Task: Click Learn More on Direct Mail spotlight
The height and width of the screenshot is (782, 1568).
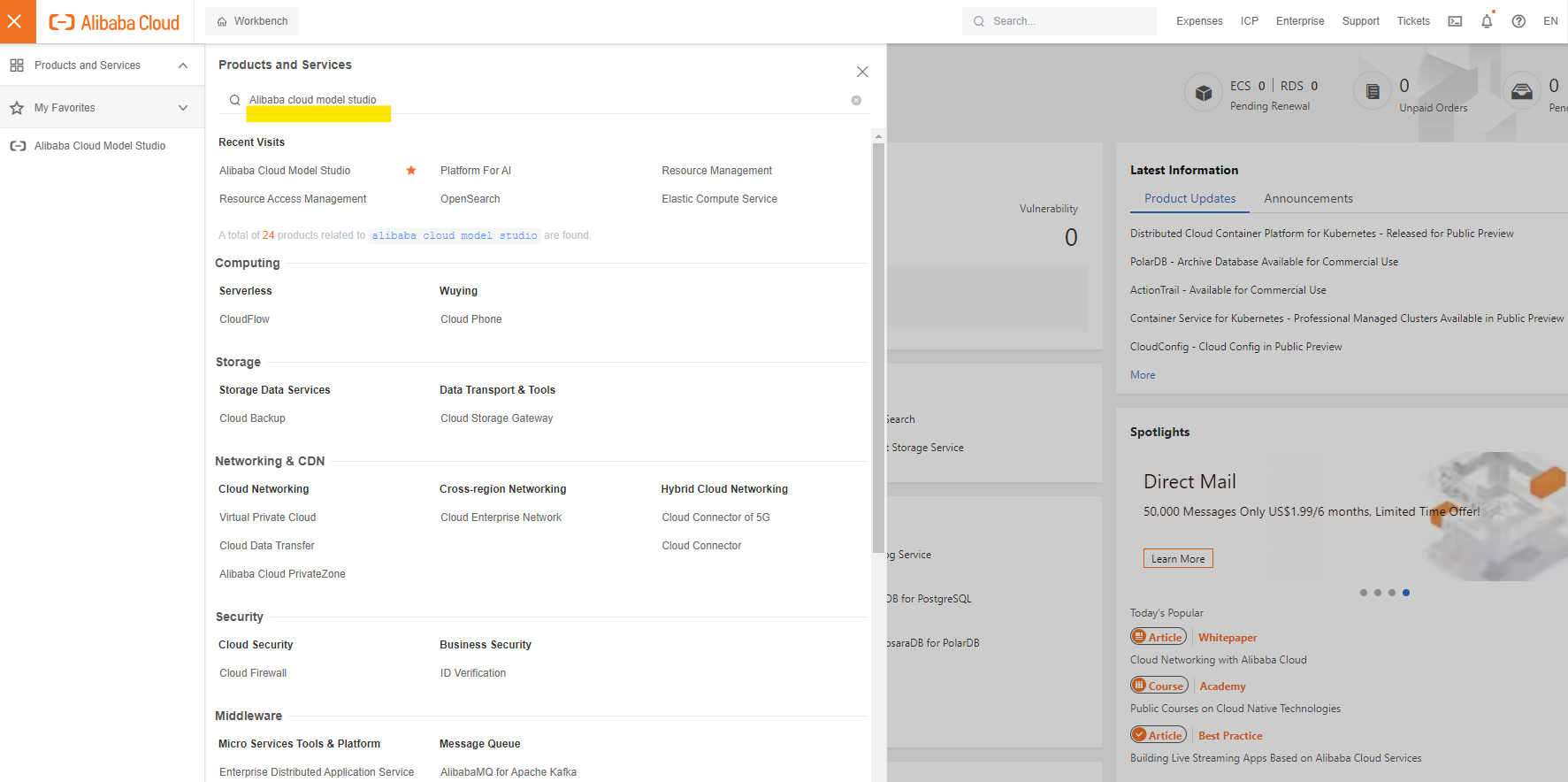Action: click(1178, 558)
